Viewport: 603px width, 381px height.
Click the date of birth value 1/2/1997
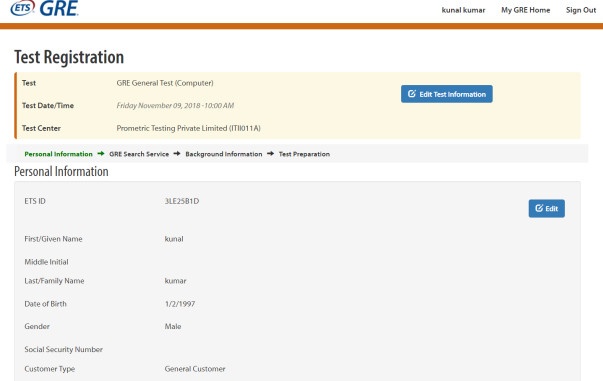pos(180,304)
